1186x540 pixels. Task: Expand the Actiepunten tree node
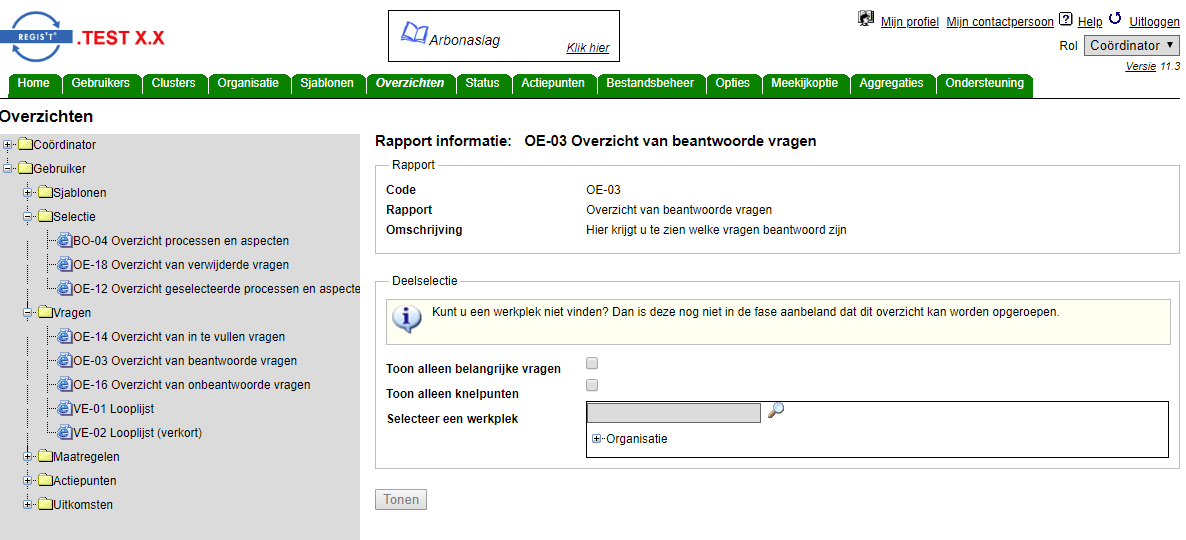[28, 481]
